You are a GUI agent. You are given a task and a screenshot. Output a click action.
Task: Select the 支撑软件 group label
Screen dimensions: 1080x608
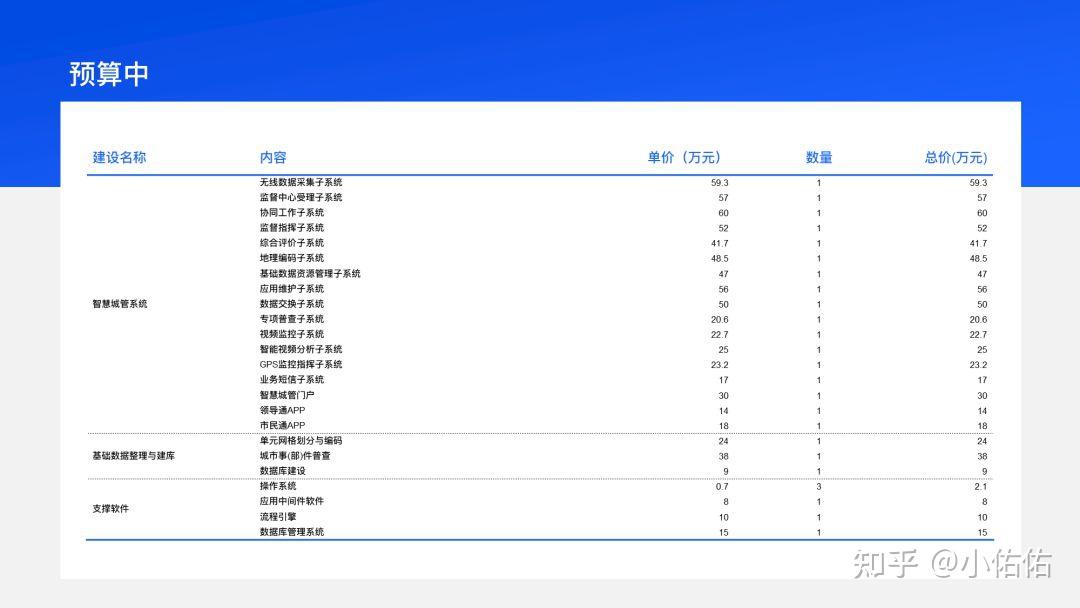[110, 509]
